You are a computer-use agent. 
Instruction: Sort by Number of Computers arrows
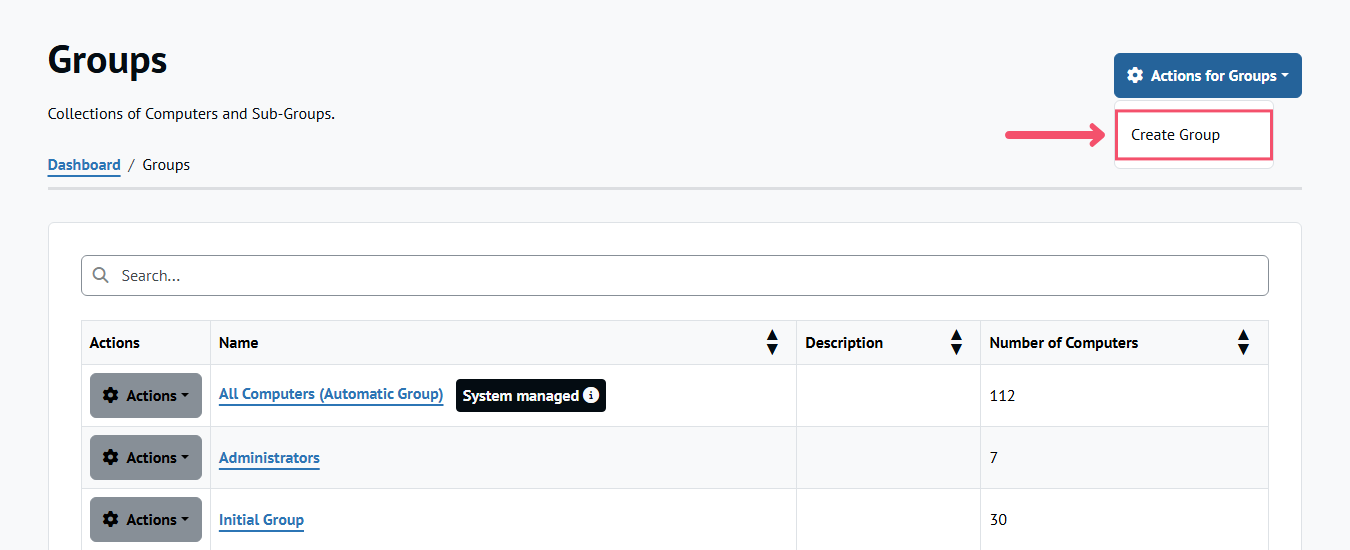(x=1243, y=342)
